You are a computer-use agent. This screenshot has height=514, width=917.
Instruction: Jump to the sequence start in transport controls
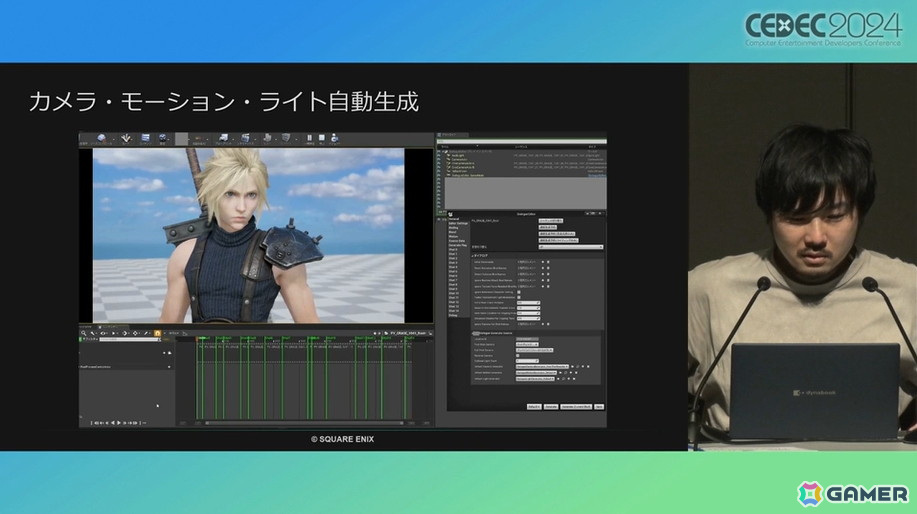[96, 423]
